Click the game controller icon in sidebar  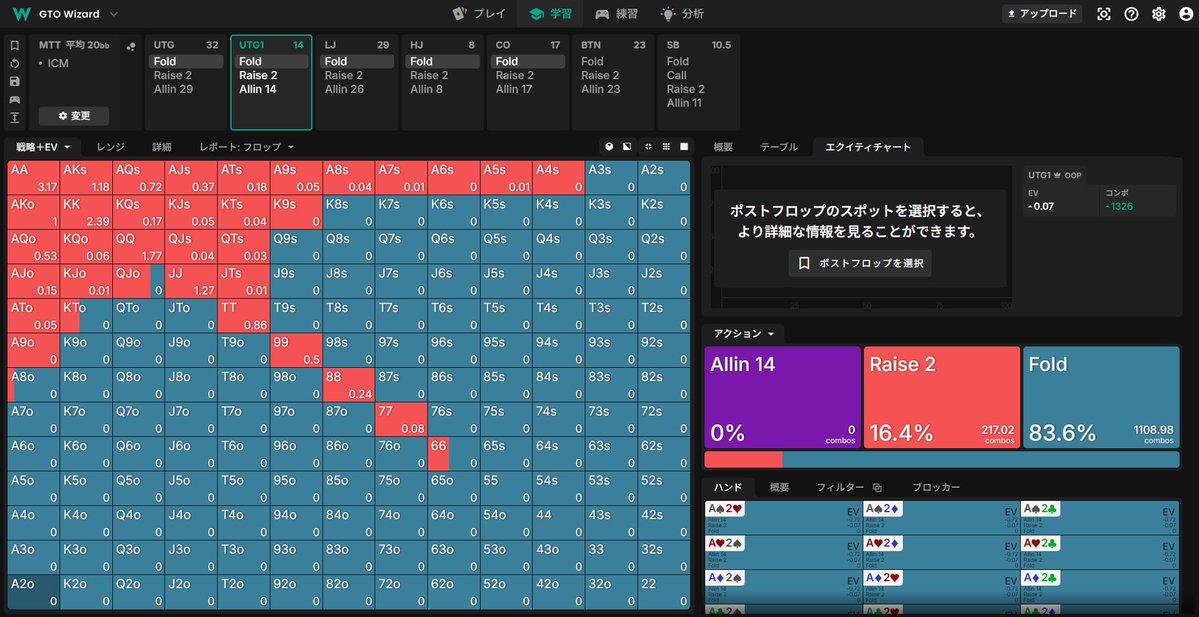click(15, 99)
